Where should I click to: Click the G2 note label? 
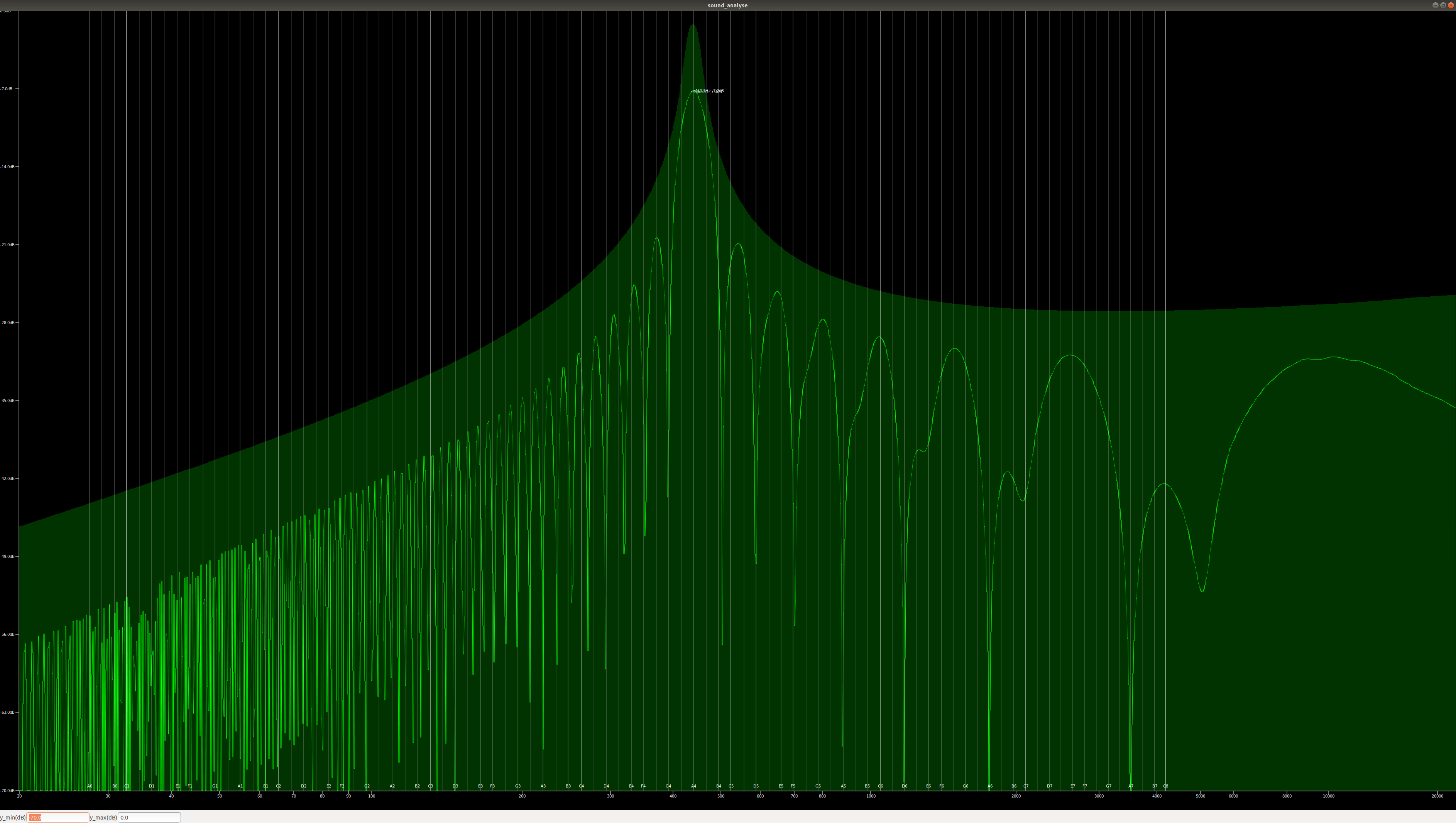coord(367,786)
